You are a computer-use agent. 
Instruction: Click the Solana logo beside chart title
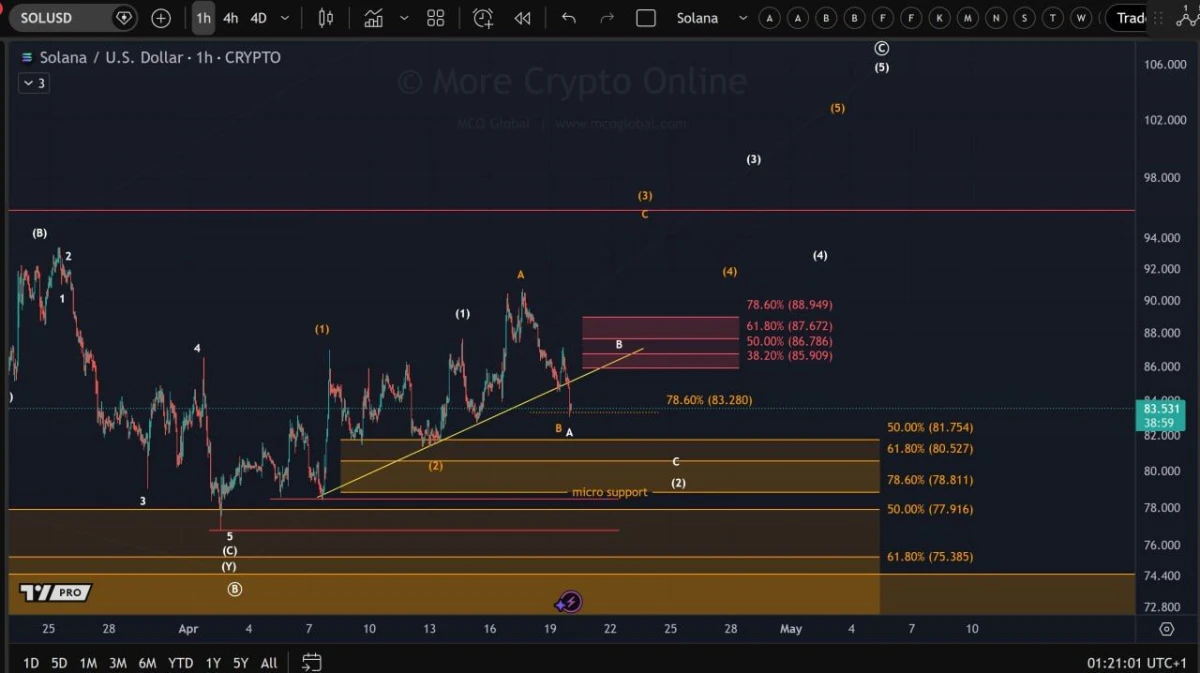click(x=26, y=58)
